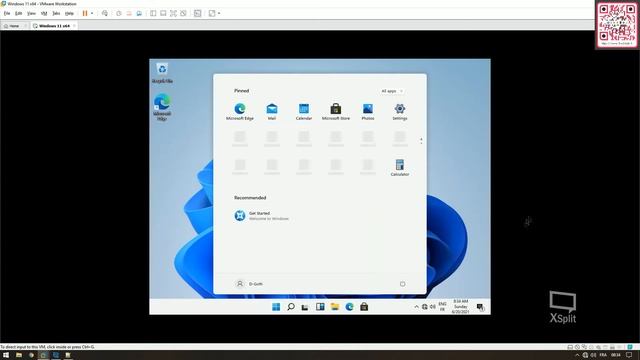The height and width of the screenshot is (360, 640).
Task: Close the Windows 11 x64 tab
Action: (74, 26)
